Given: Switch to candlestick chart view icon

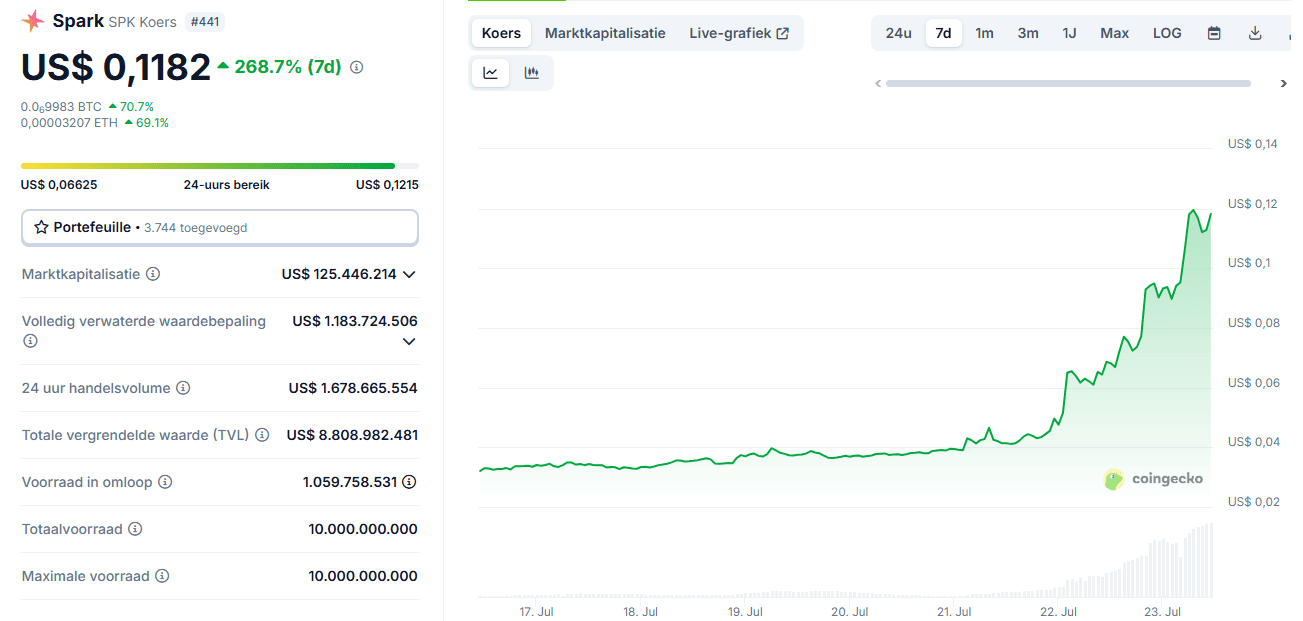Looking at the screenshot, I should (x=532, y=73).
